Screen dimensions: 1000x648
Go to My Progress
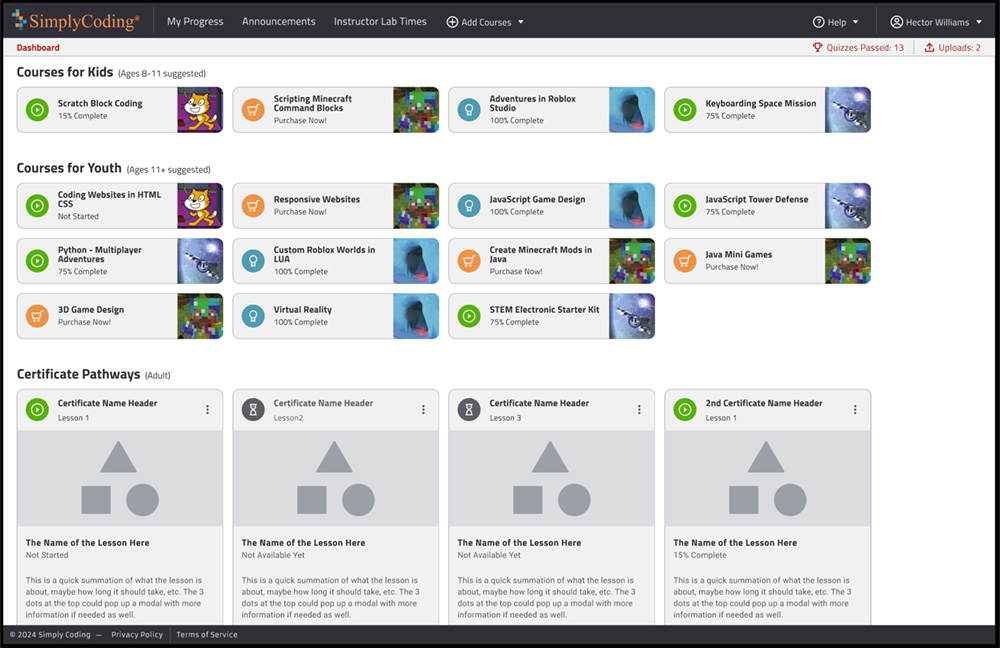tap(195, 22)
